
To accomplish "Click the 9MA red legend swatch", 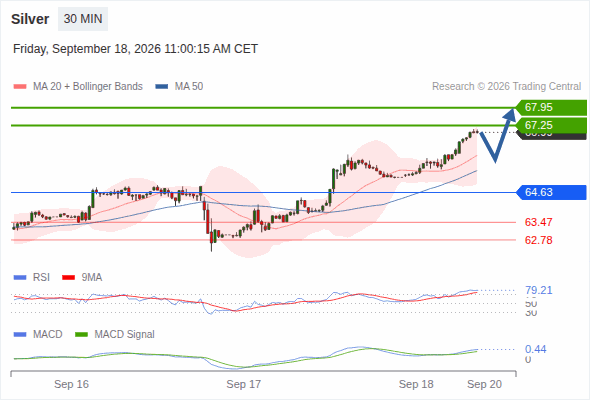I will point(68,278).
